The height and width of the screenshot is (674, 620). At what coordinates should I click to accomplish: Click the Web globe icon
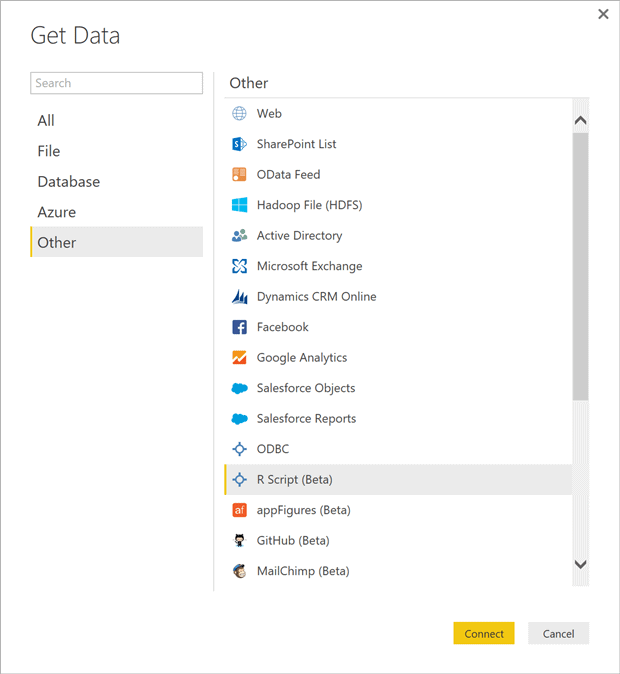239,113
